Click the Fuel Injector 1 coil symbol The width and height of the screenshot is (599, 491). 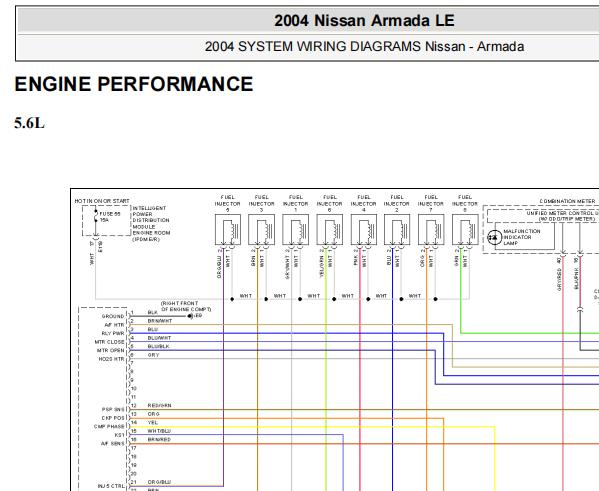[x=296, y=230]
